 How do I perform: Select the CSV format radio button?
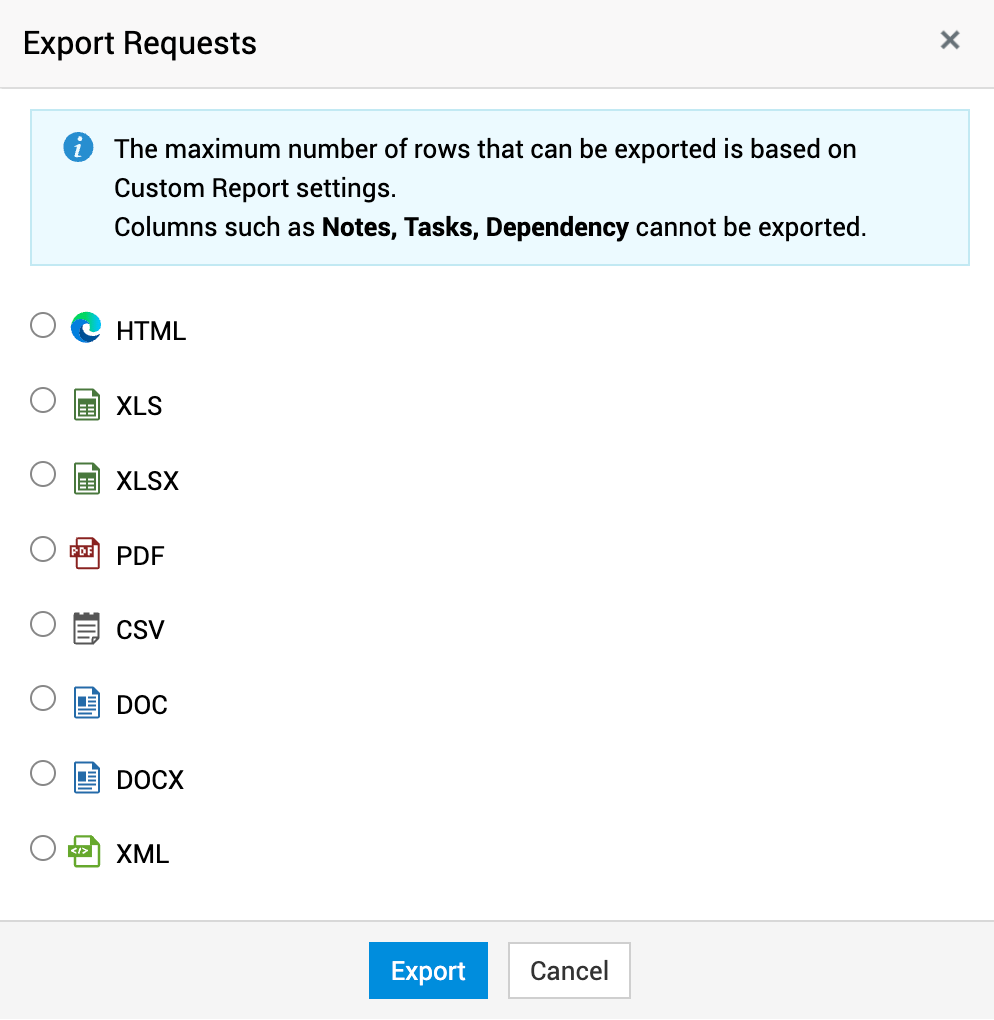click(x=43, y=625)
